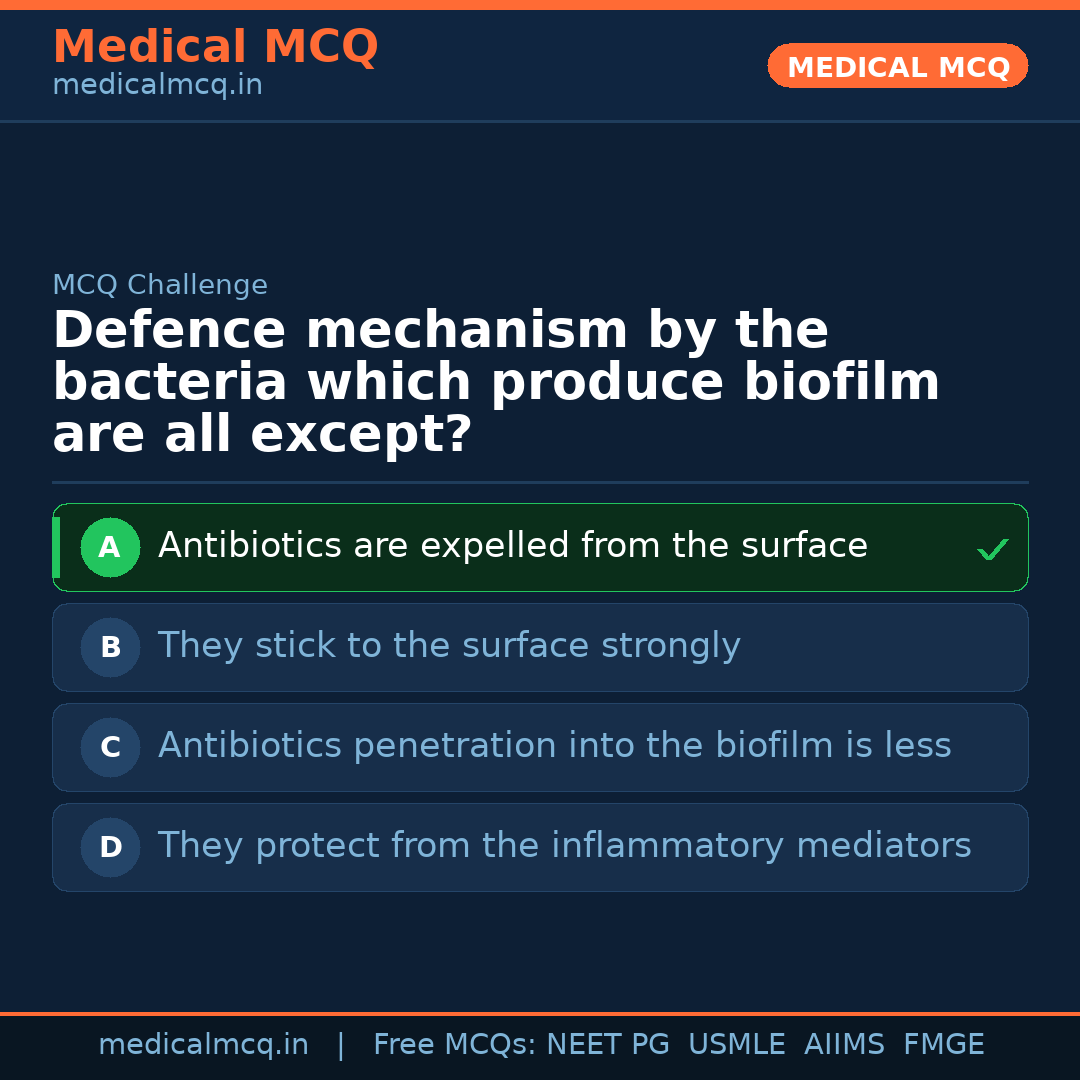1080x1080 pixels.
Task: Click 'FMGE' in the footer
Action: coord(943,1045)
